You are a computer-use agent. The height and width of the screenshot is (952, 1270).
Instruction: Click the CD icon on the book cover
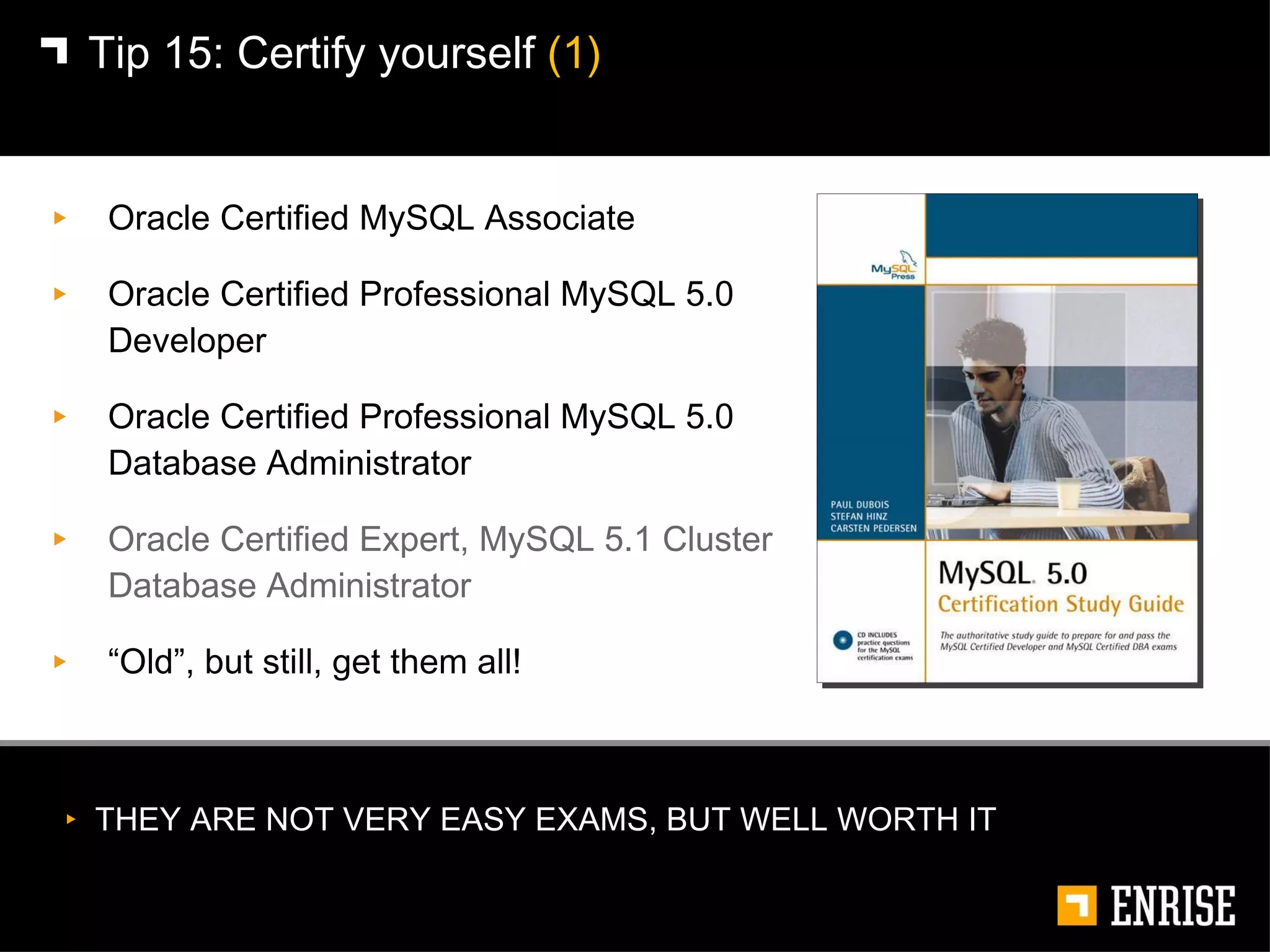click(x=843, y=640)
